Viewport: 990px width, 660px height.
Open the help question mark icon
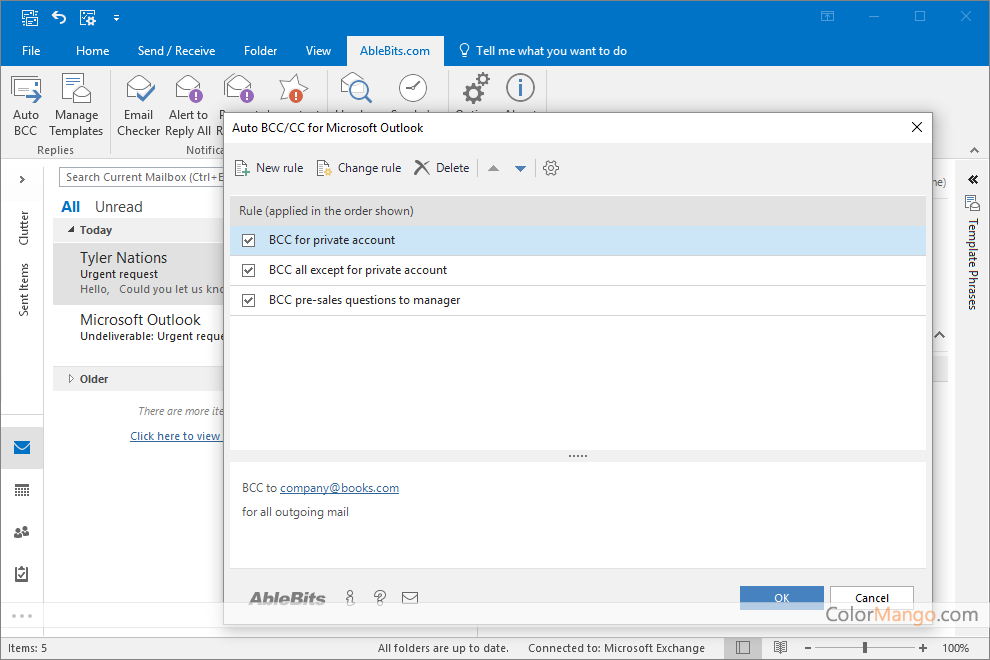tap(379, 597)
